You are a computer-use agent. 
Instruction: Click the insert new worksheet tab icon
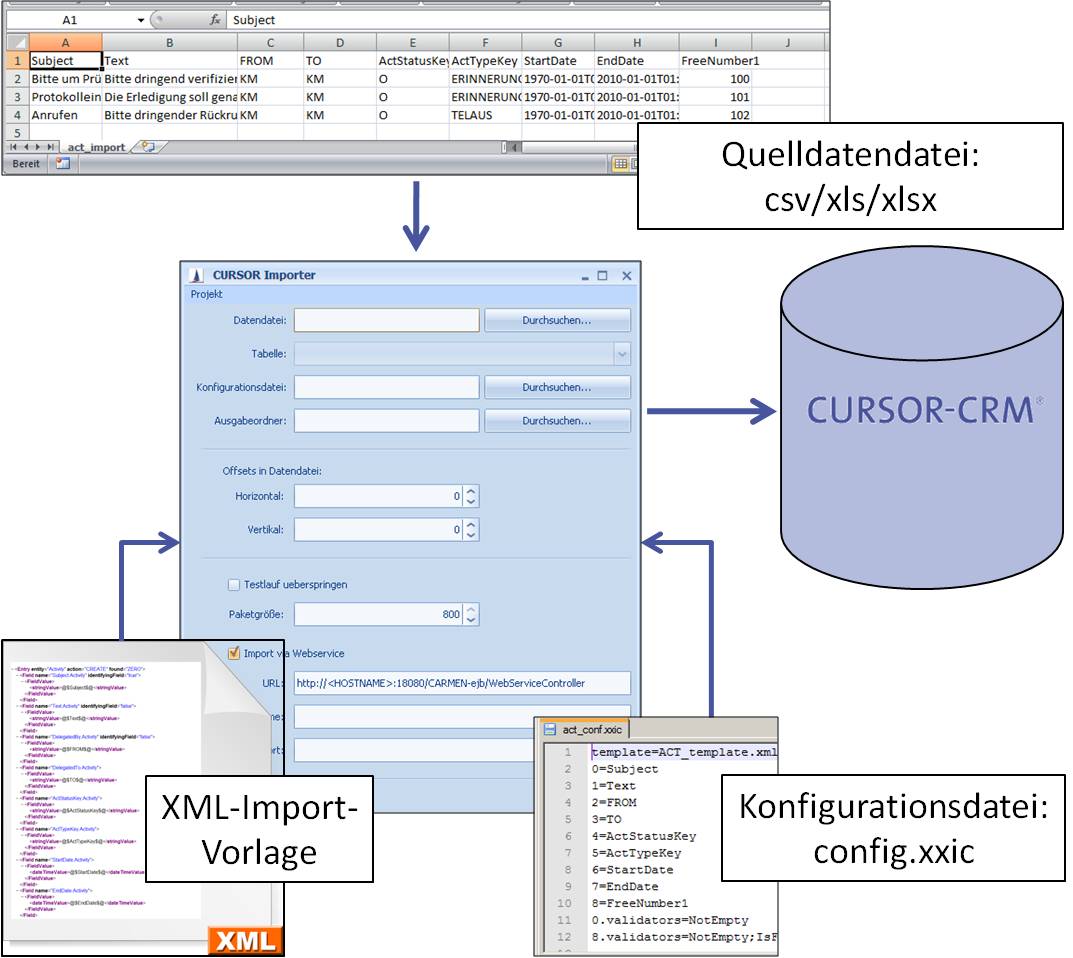click(149, 147)
